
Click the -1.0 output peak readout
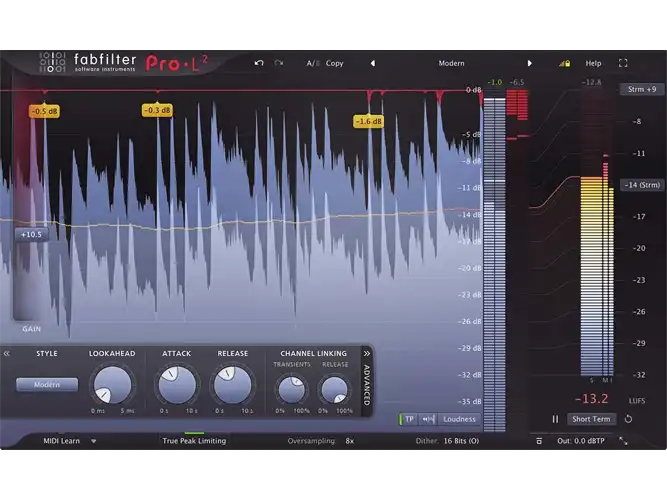click(x=495, y=82)
